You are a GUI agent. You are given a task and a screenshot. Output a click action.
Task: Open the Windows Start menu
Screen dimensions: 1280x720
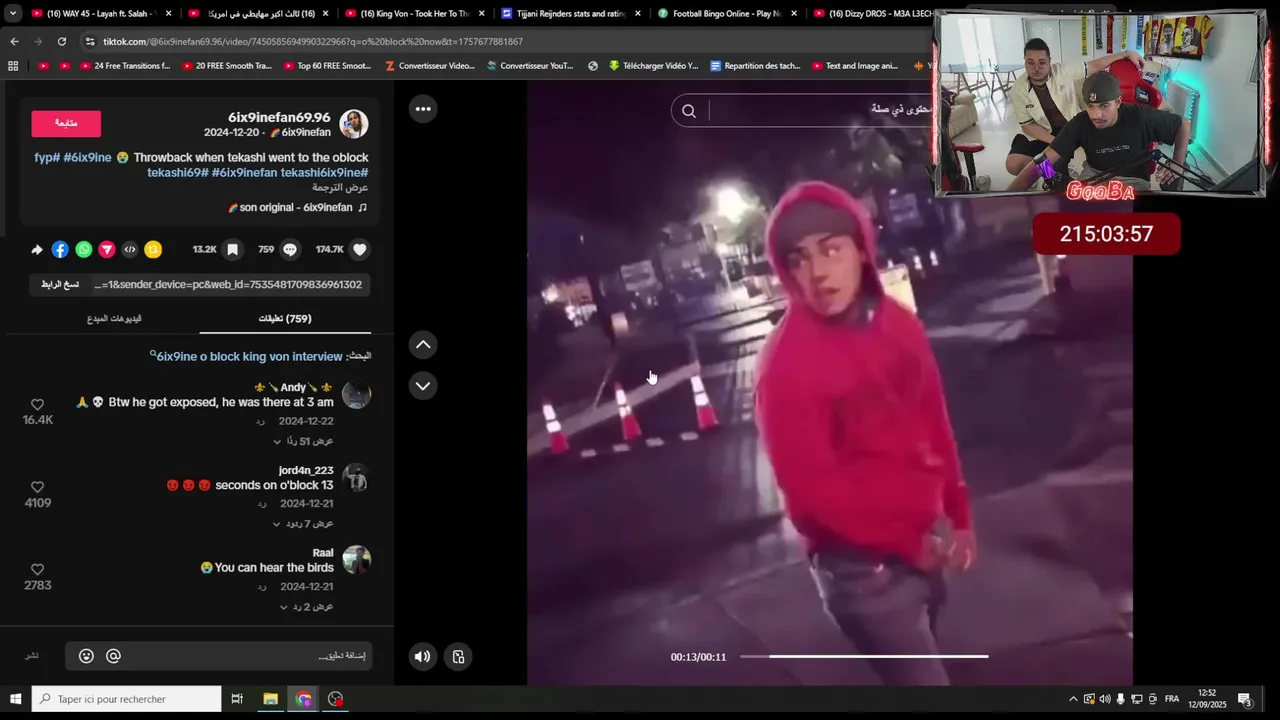coord(15,699)
